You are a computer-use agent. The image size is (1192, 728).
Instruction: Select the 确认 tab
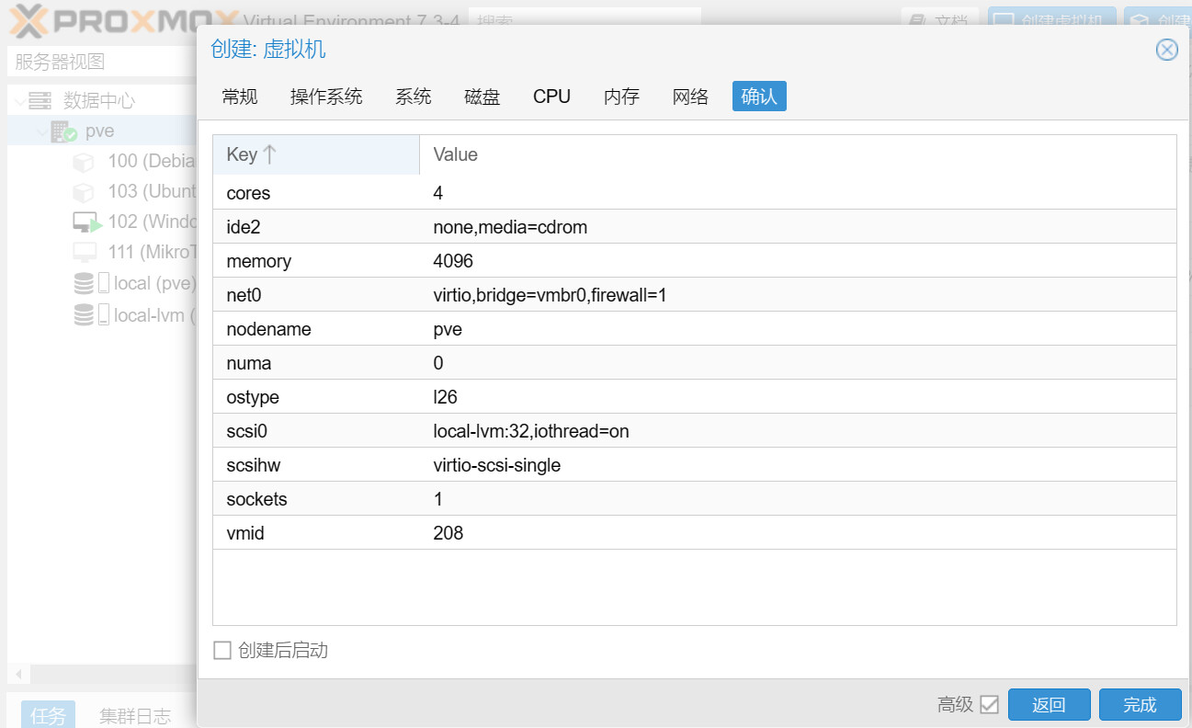759,97
